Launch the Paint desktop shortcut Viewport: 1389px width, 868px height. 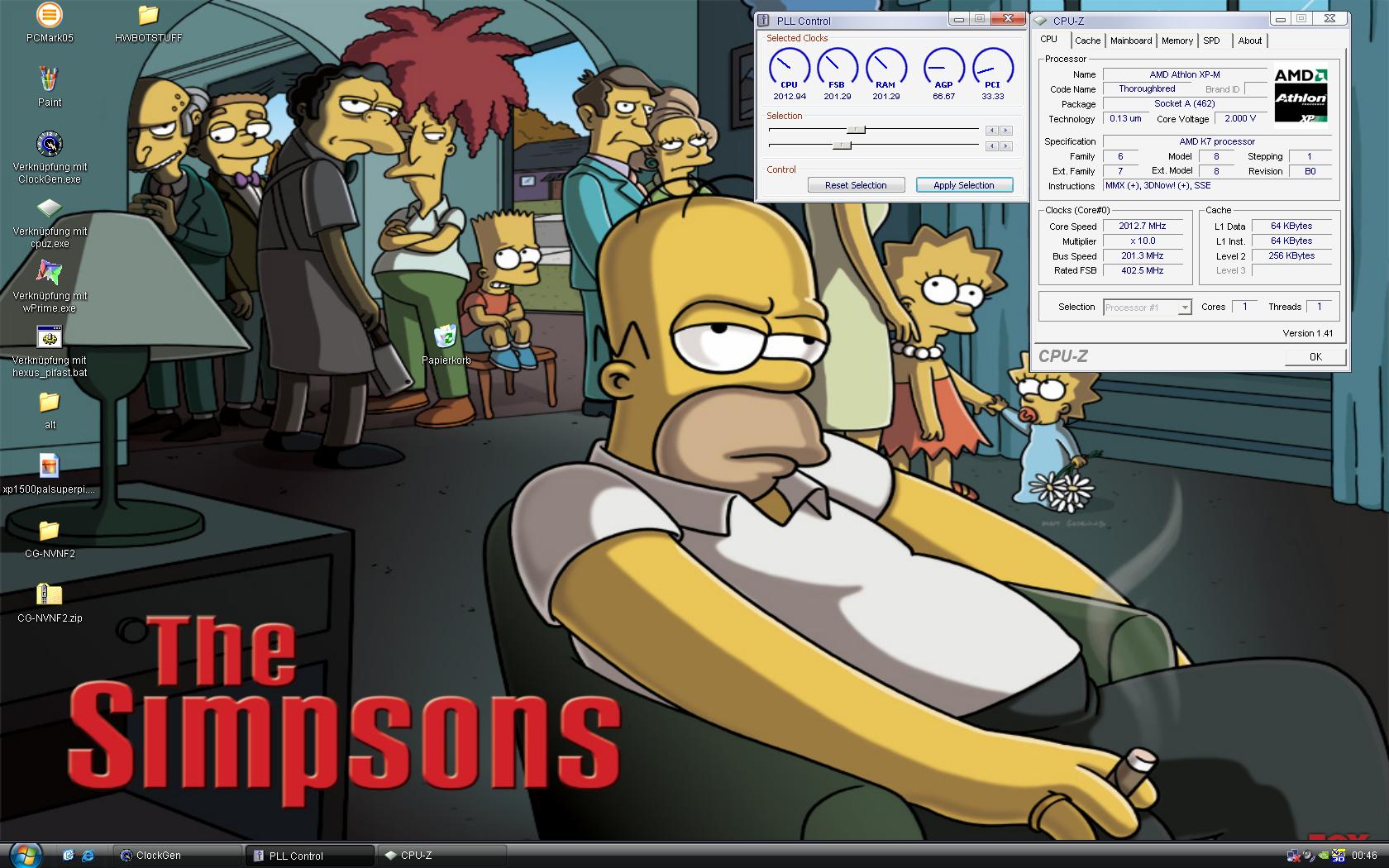coord(50,79)
